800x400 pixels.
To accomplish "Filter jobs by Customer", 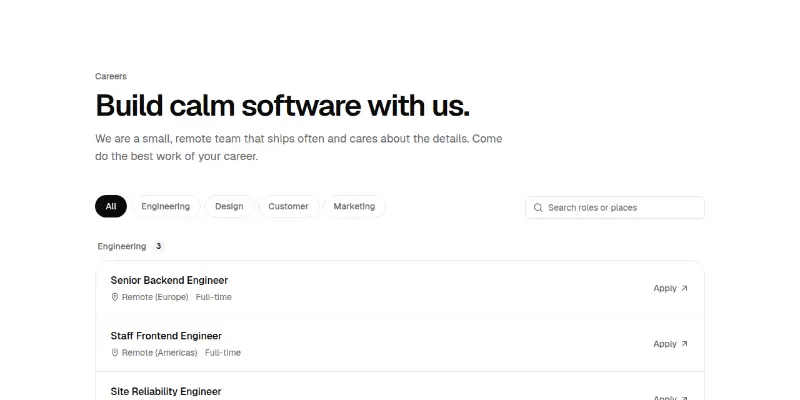I will (288, 206).
